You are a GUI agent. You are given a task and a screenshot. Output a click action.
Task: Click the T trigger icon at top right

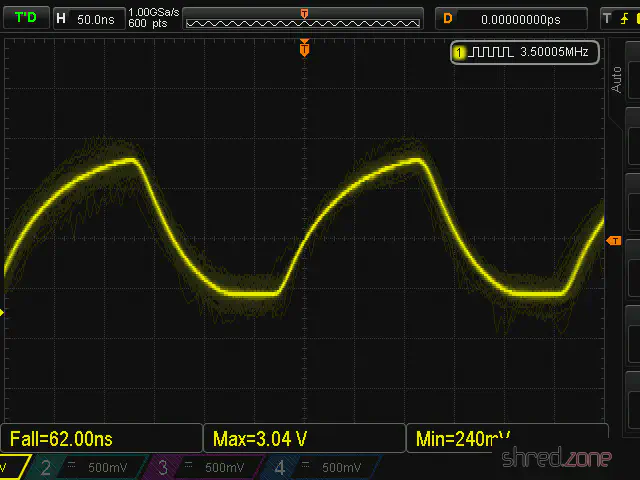point(606,18)
